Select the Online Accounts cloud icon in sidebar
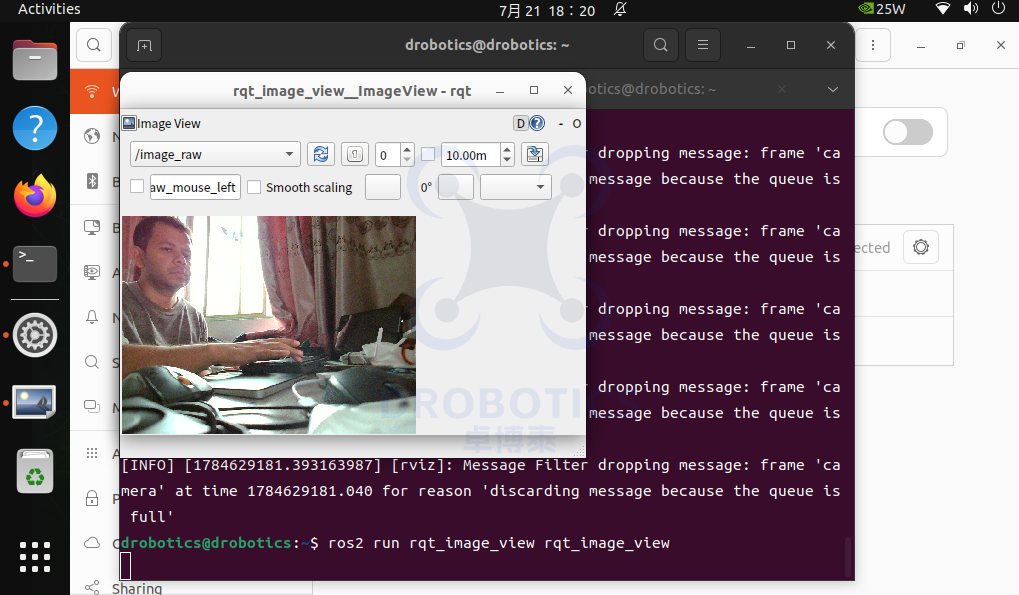 (x=92, y=543)
